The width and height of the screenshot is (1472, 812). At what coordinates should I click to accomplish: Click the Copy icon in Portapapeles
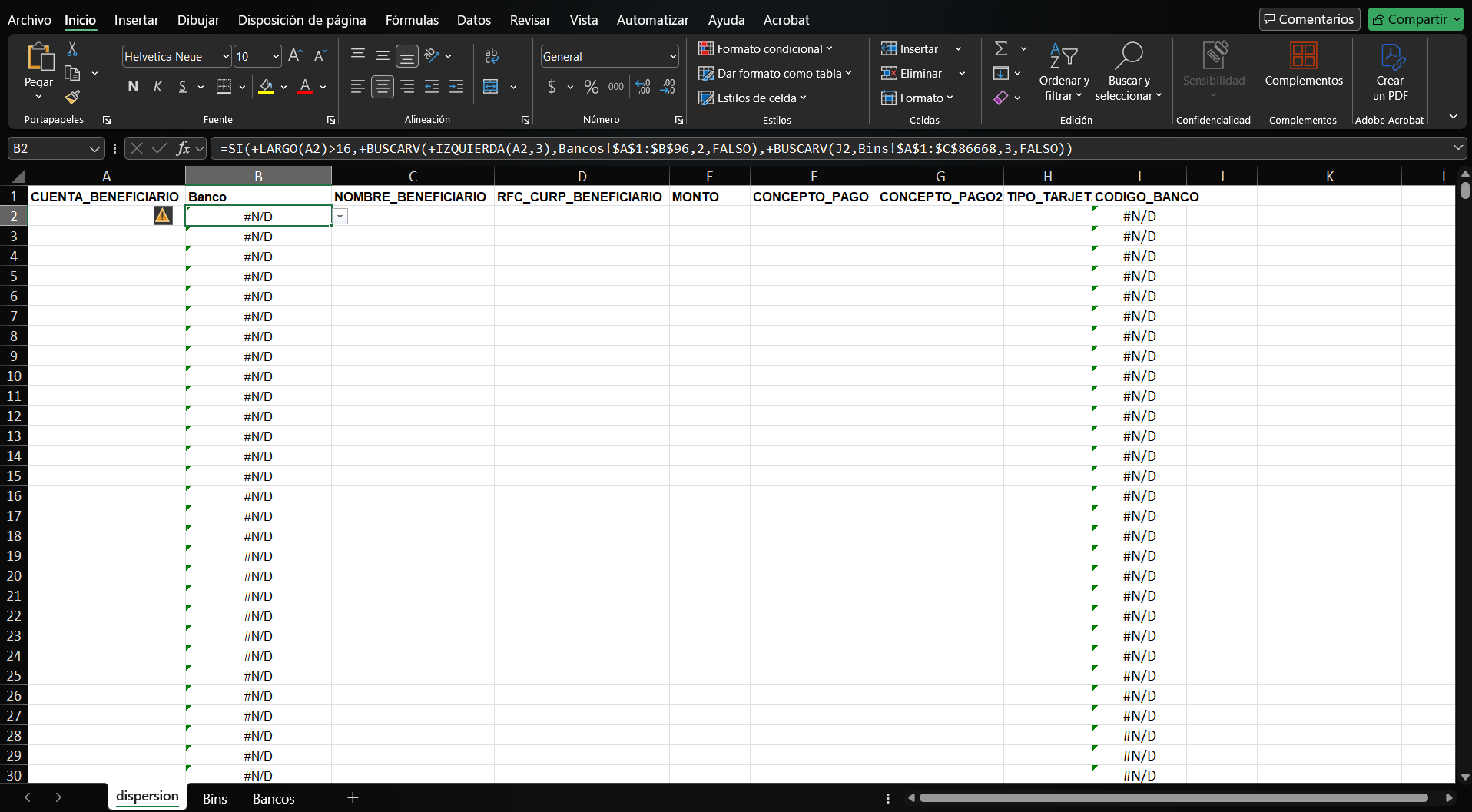pyautogui.click(x=72, y=74)
